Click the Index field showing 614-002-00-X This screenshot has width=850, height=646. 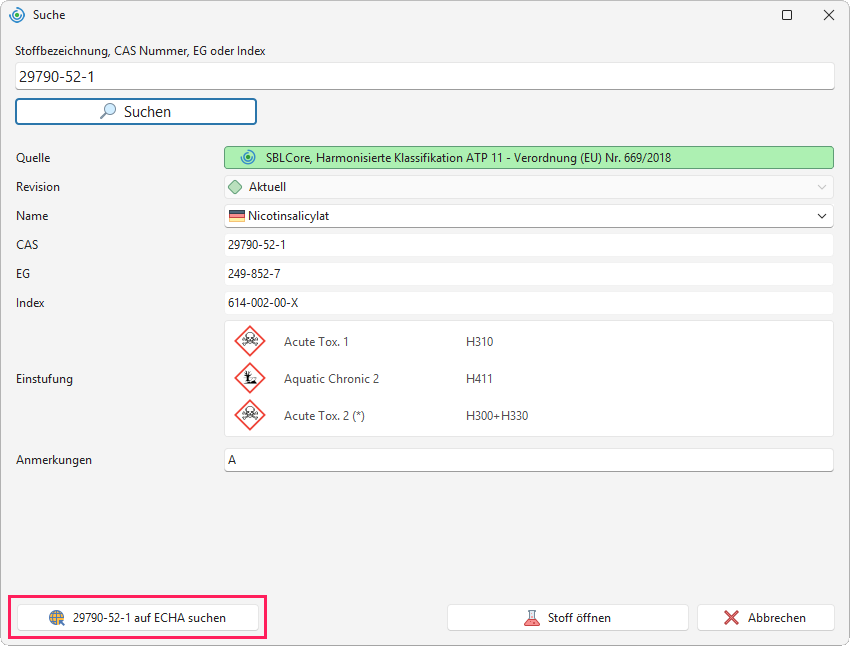pos(529,303)
